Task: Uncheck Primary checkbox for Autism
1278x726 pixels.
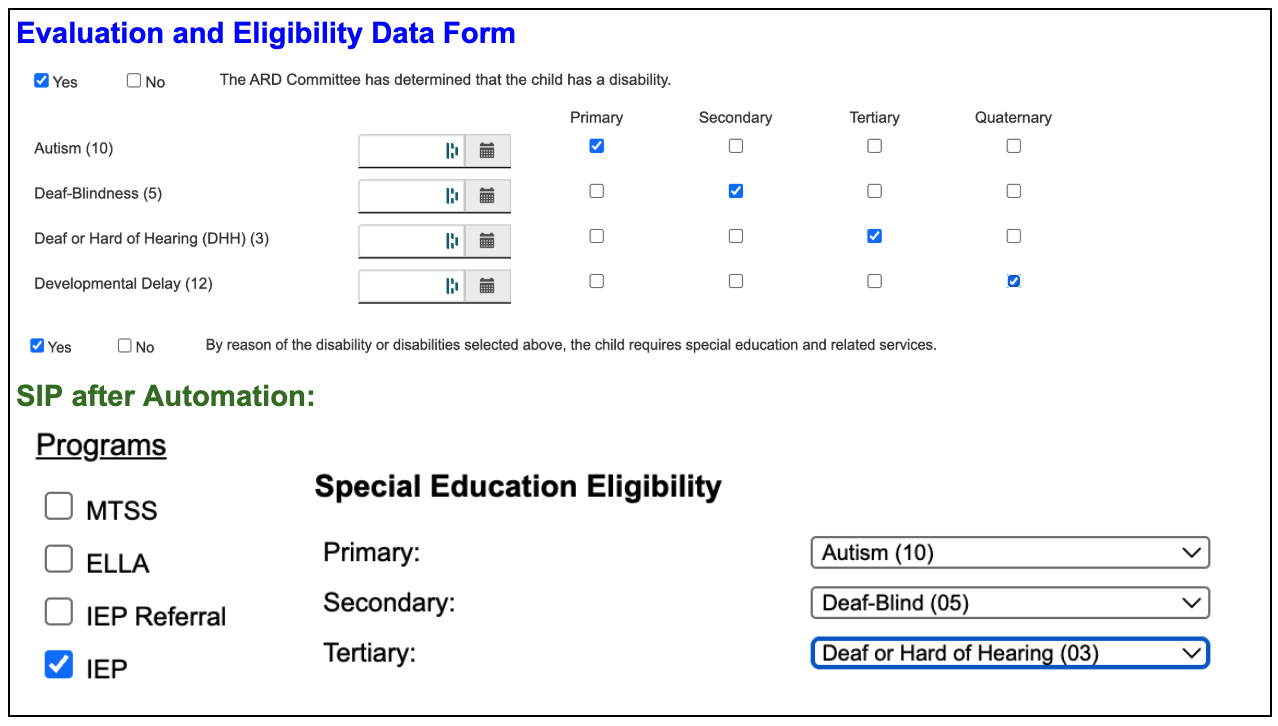Action: tap(597, 146)
